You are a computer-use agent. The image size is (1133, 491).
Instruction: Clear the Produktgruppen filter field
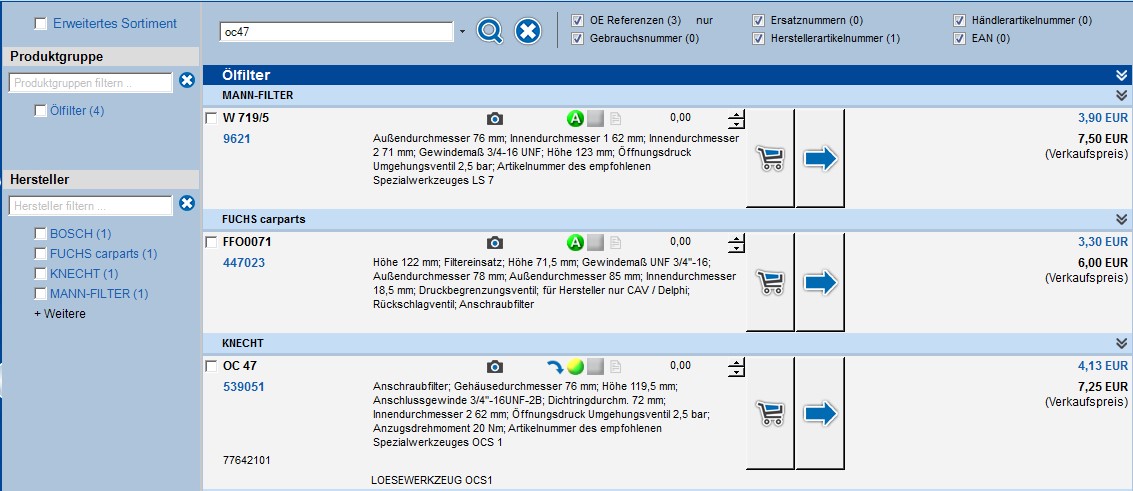pyautogui.click(x=187, y=80)
